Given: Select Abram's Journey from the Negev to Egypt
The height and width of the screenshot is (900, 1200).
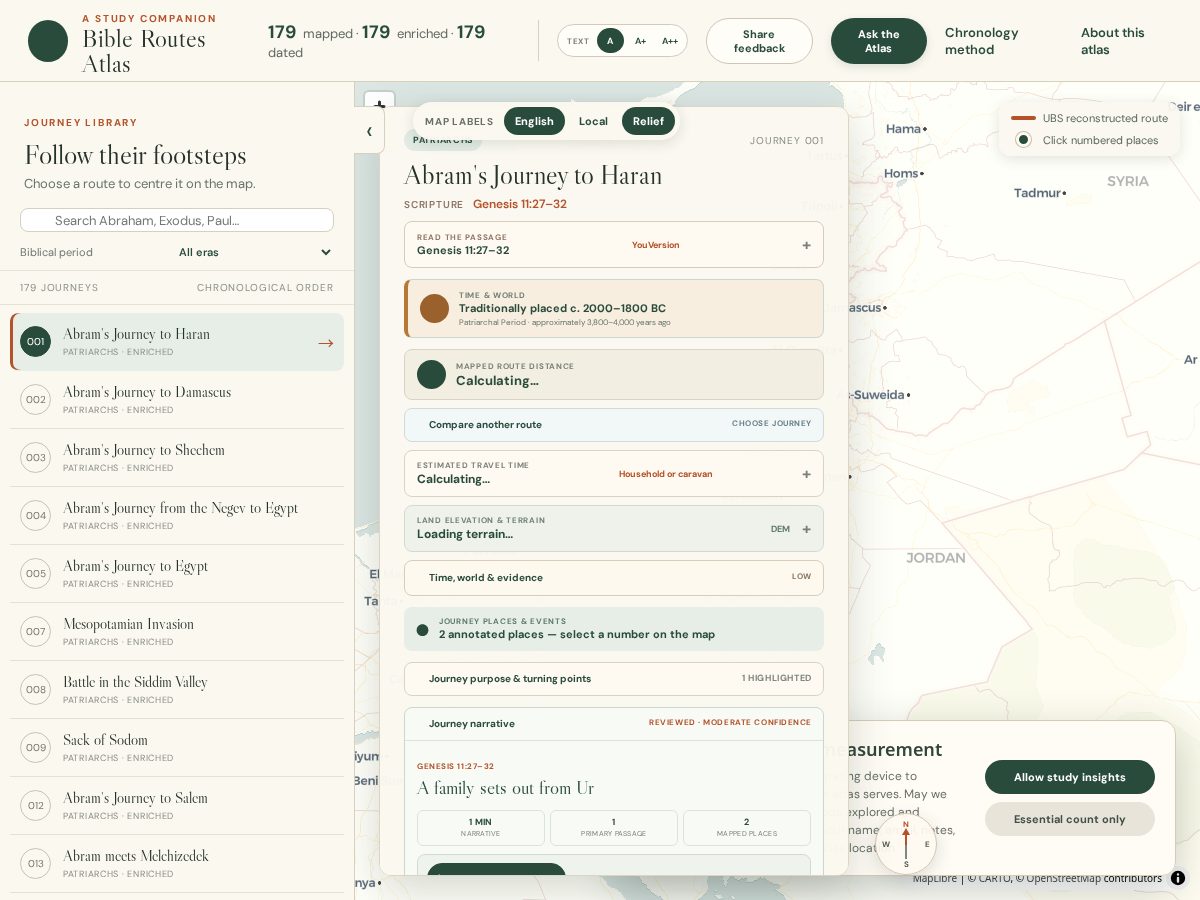Looking at the screenshot, I should pyautogui.click(x=177, y=516).
